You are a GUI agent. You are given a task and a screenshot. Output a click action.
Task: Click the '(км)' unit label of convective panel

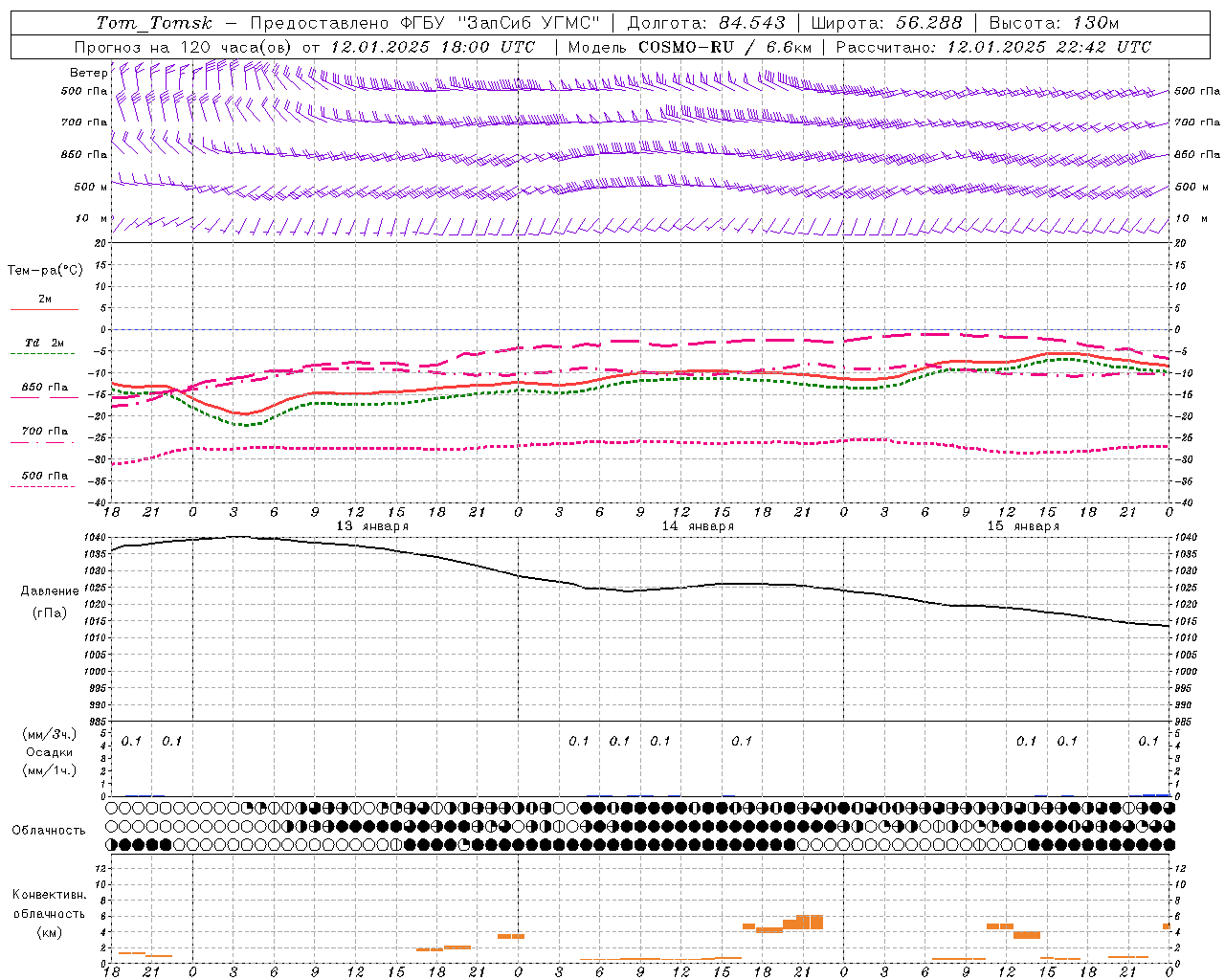click(50, 932)
